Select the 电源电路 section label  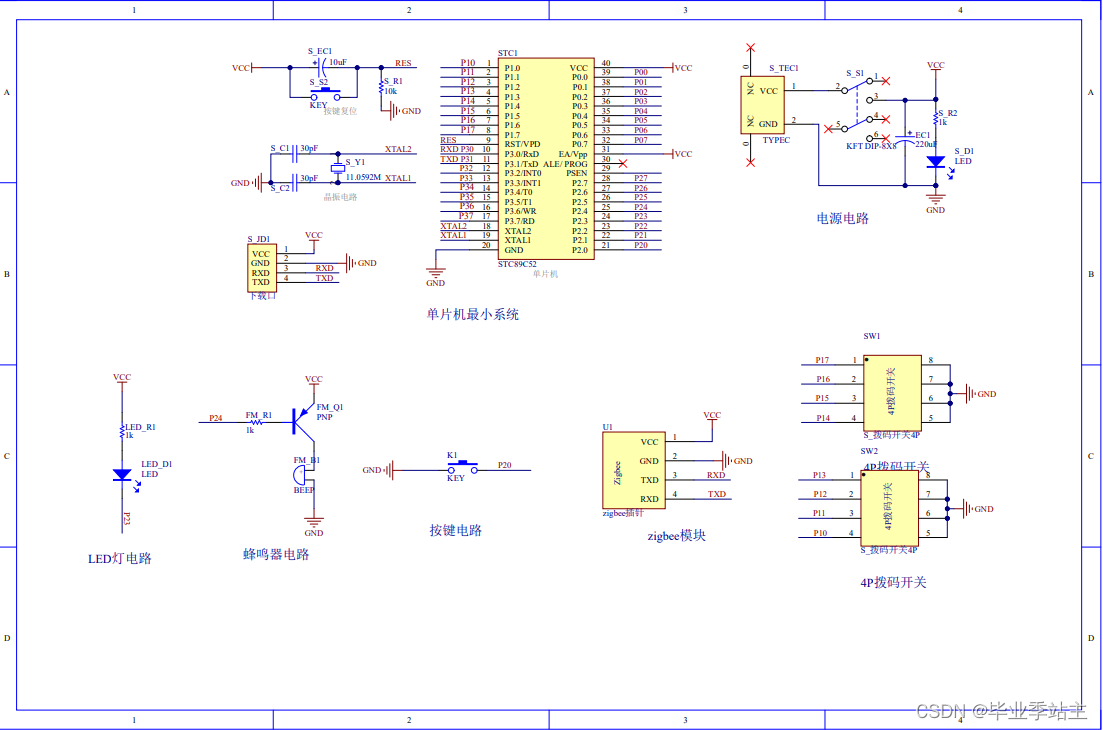tap(842, 219)
